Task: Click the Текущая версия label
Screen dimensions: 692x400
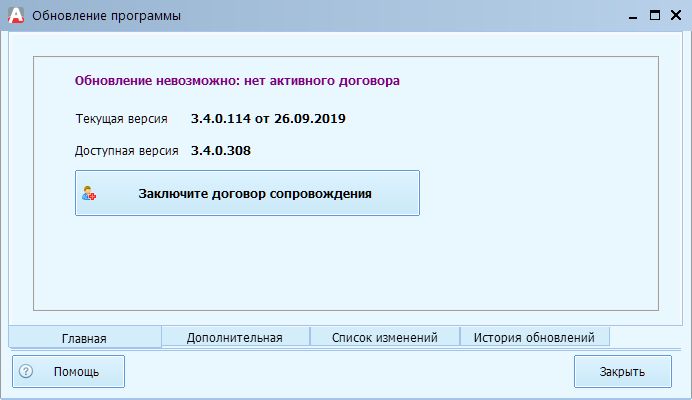Action: (121, 119)
